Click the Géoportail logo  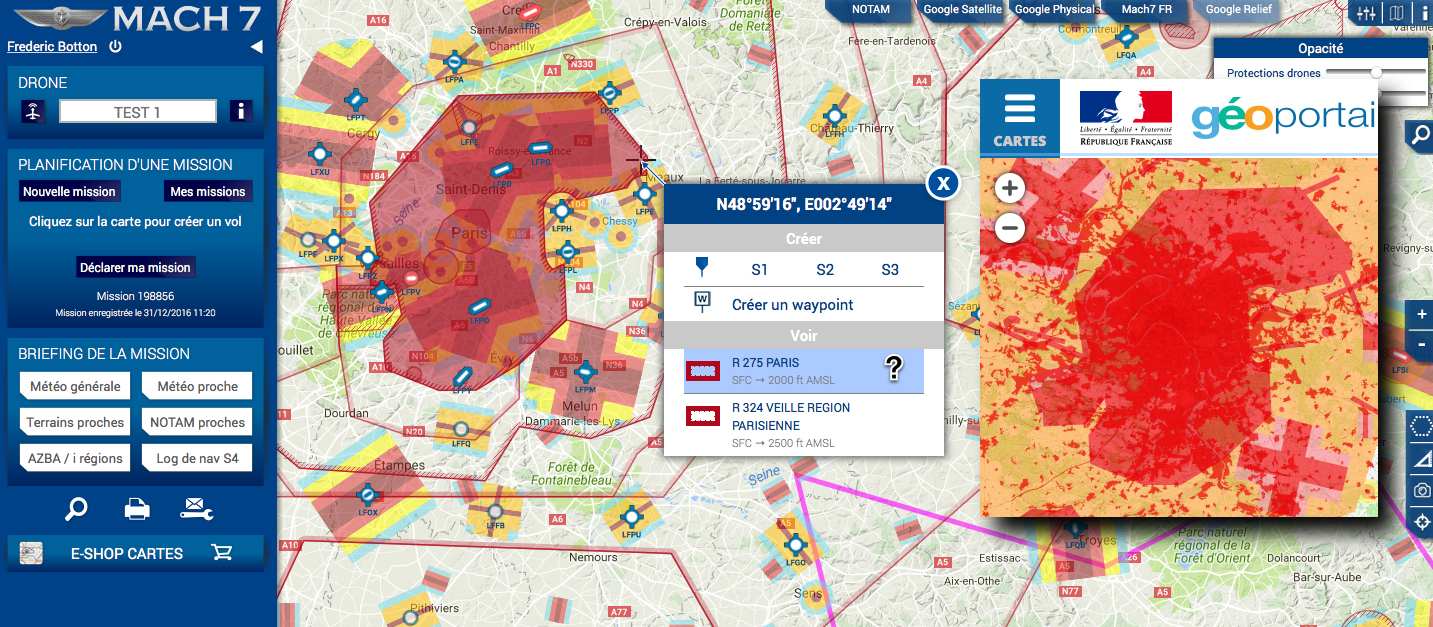click(1284, 117)
